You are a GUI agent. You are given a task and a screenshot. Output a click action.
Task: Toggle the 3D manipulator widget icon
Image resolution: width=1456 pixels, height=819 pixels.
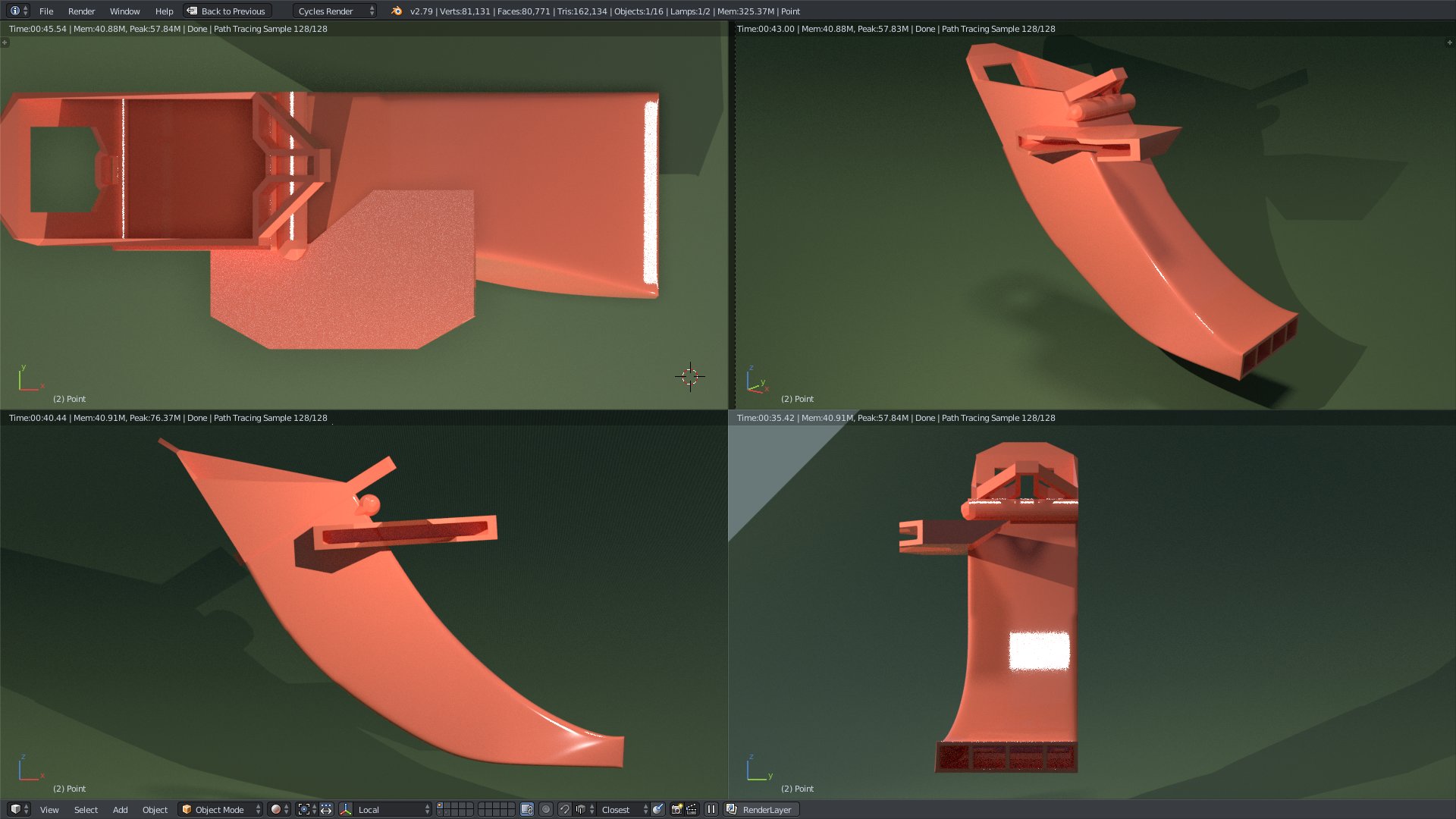pyautogui.click(x=346, y=810)
